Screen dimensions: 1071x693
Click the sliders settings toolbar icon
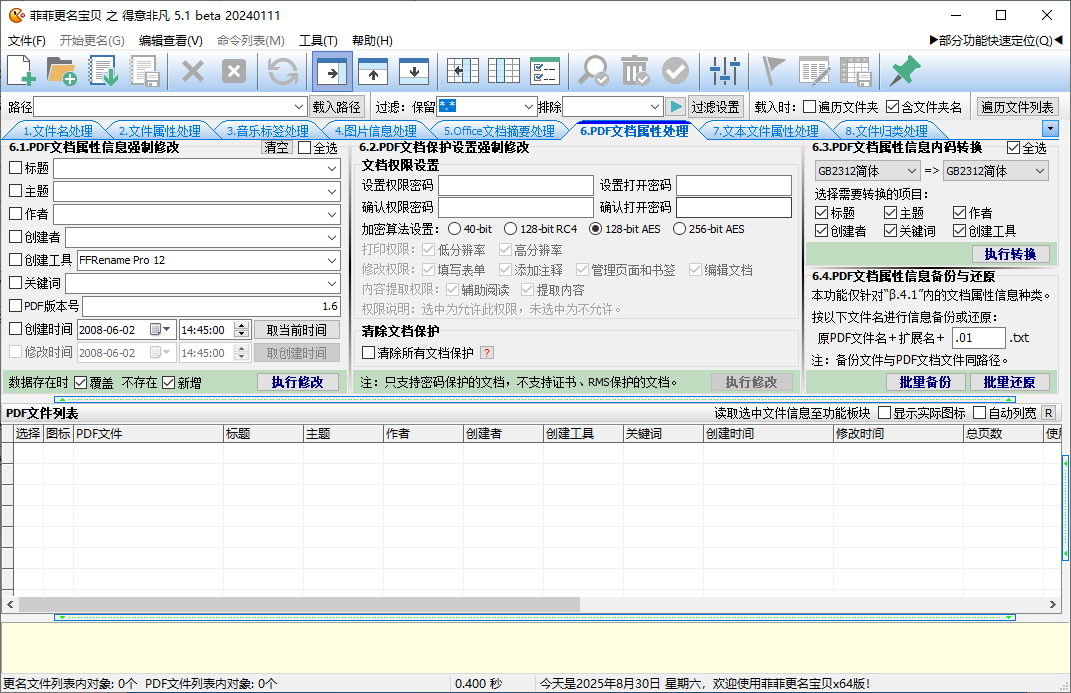(724, 71)
